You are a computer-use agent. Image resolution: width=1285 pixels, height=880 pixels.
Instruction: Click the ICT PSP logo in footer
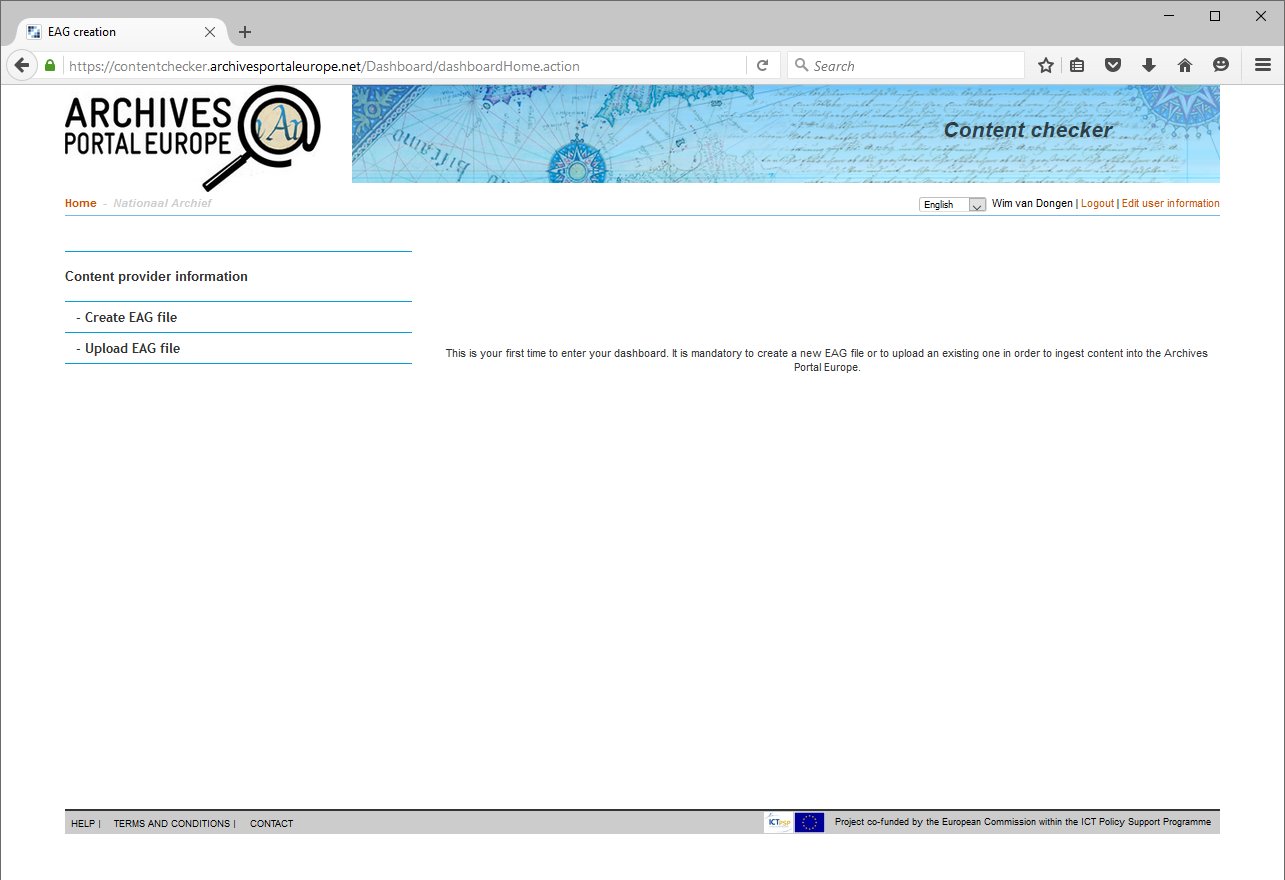[778, 822]
